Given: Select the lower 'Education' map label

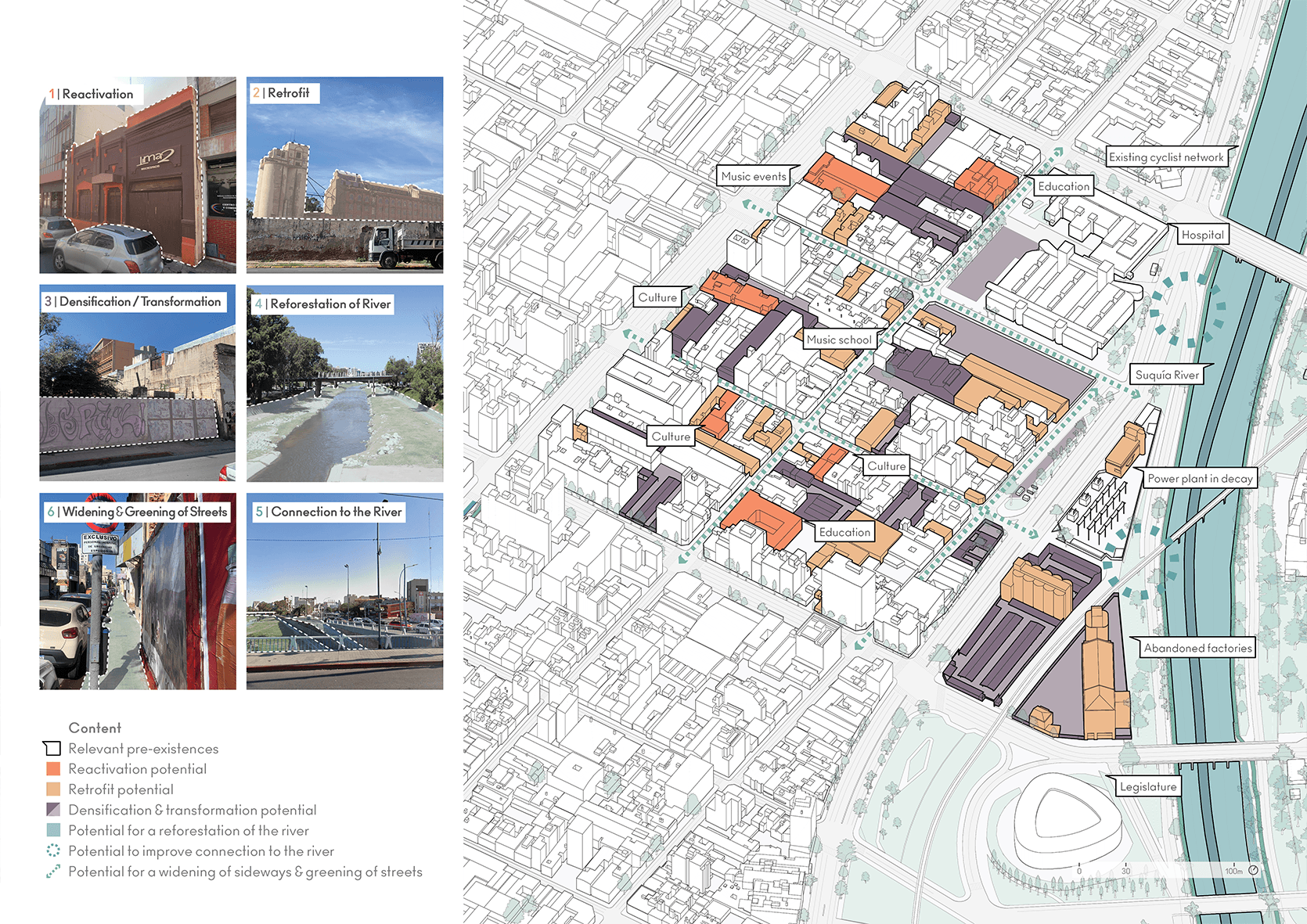Looking at the screenshot, I should click(844, 532).
